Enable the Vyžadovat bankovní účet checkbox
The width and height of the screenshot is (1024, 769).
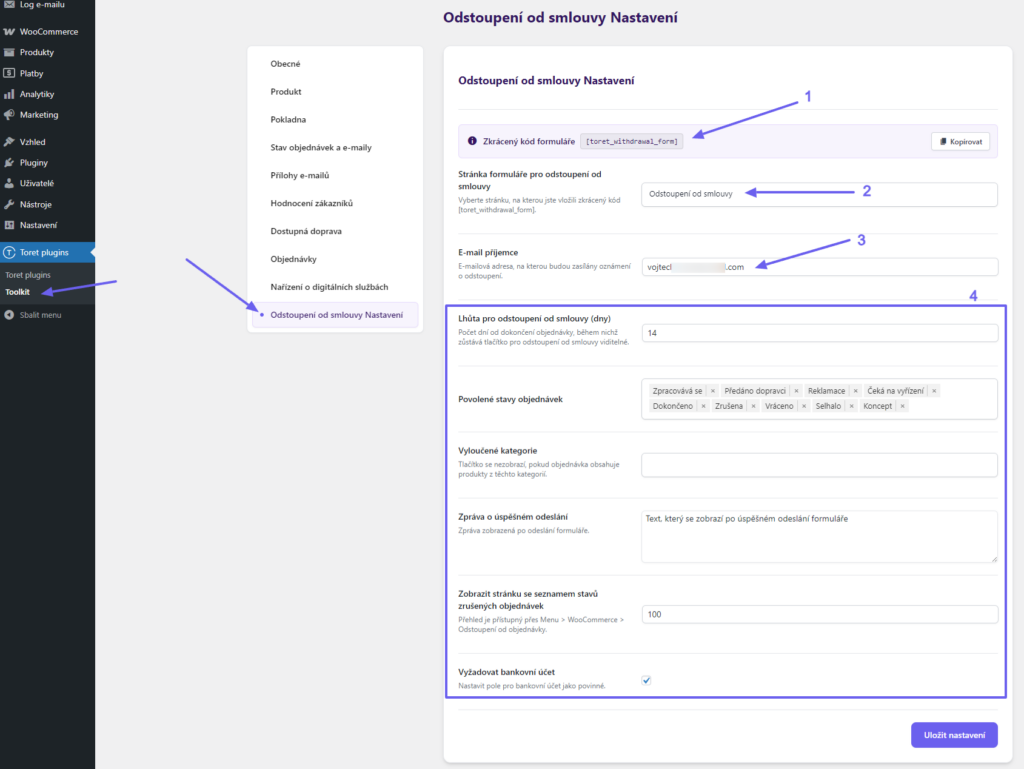point(646,680)
